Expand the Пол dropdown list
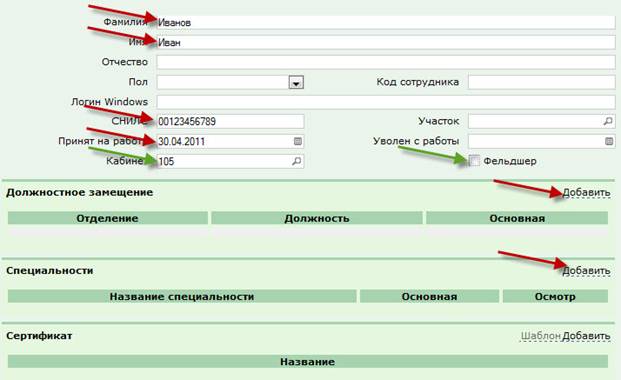 point(296,82)
